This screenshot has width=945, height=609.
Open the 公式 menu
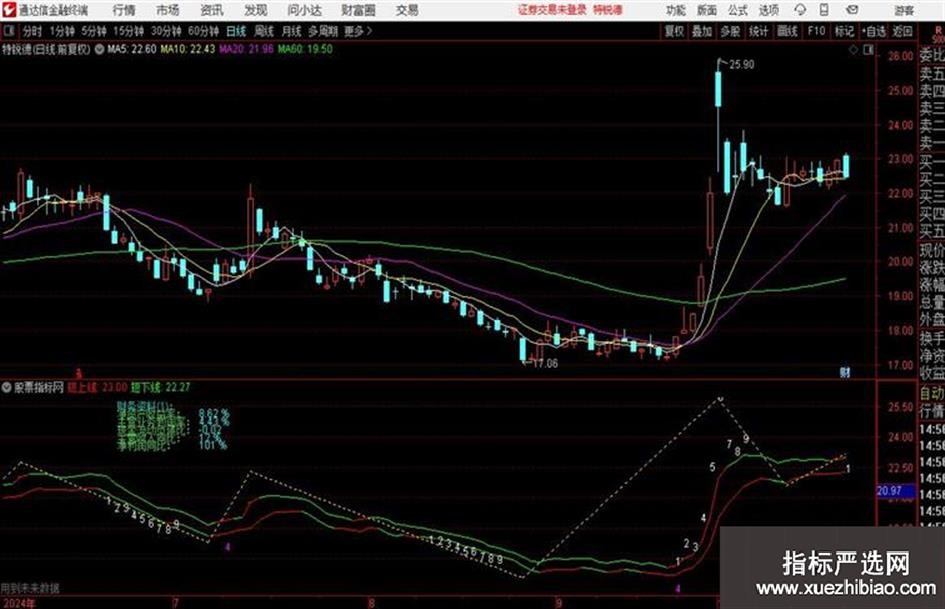tap(738, 10)
